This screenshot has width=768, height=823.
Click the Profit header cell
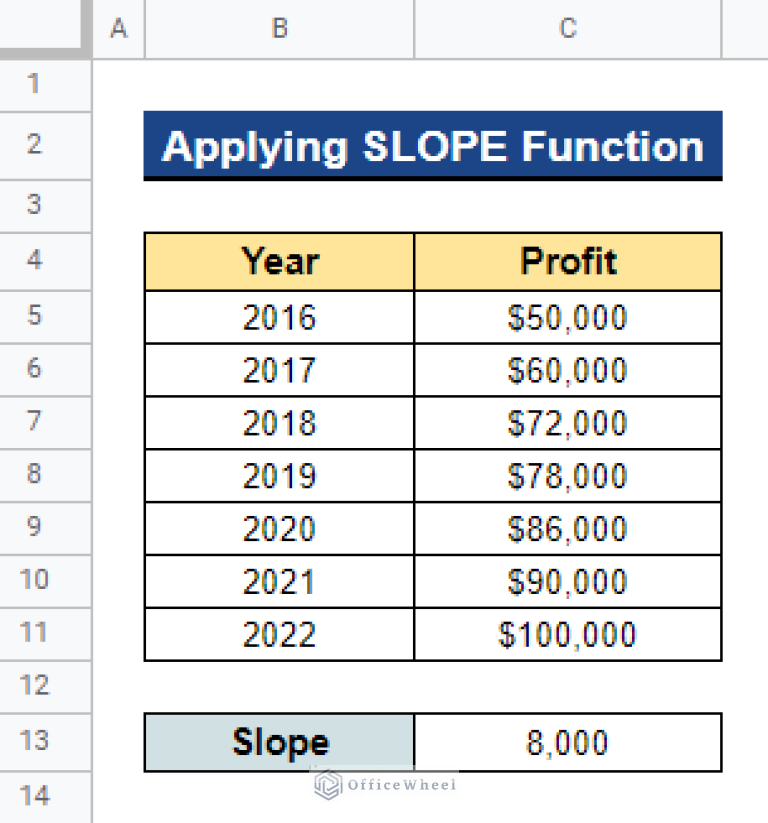coord(567,262)
